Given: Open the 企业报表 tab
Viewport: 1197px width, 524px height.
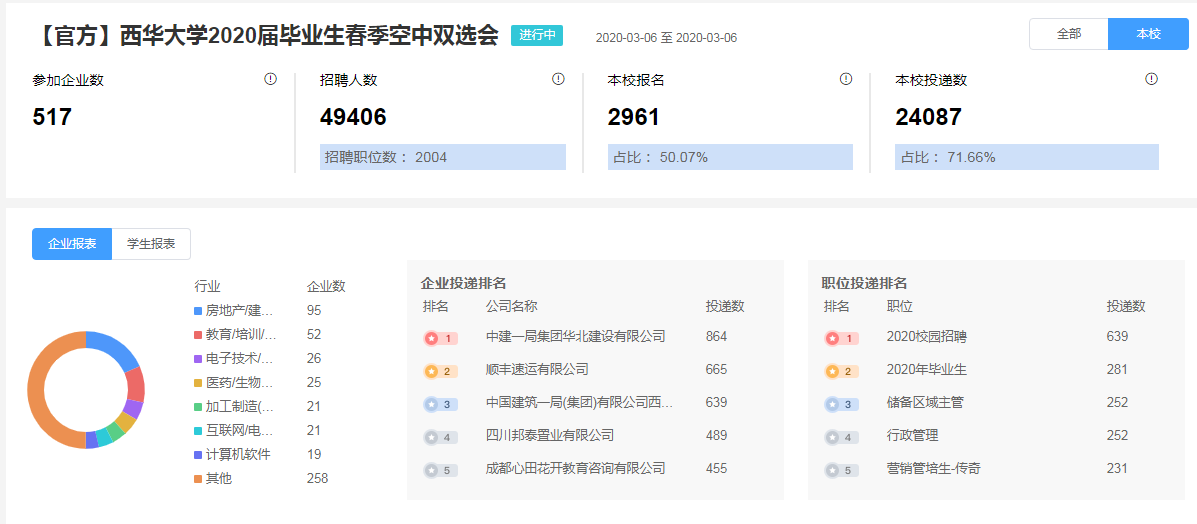Looking at the screenshot, I should 72,244.
